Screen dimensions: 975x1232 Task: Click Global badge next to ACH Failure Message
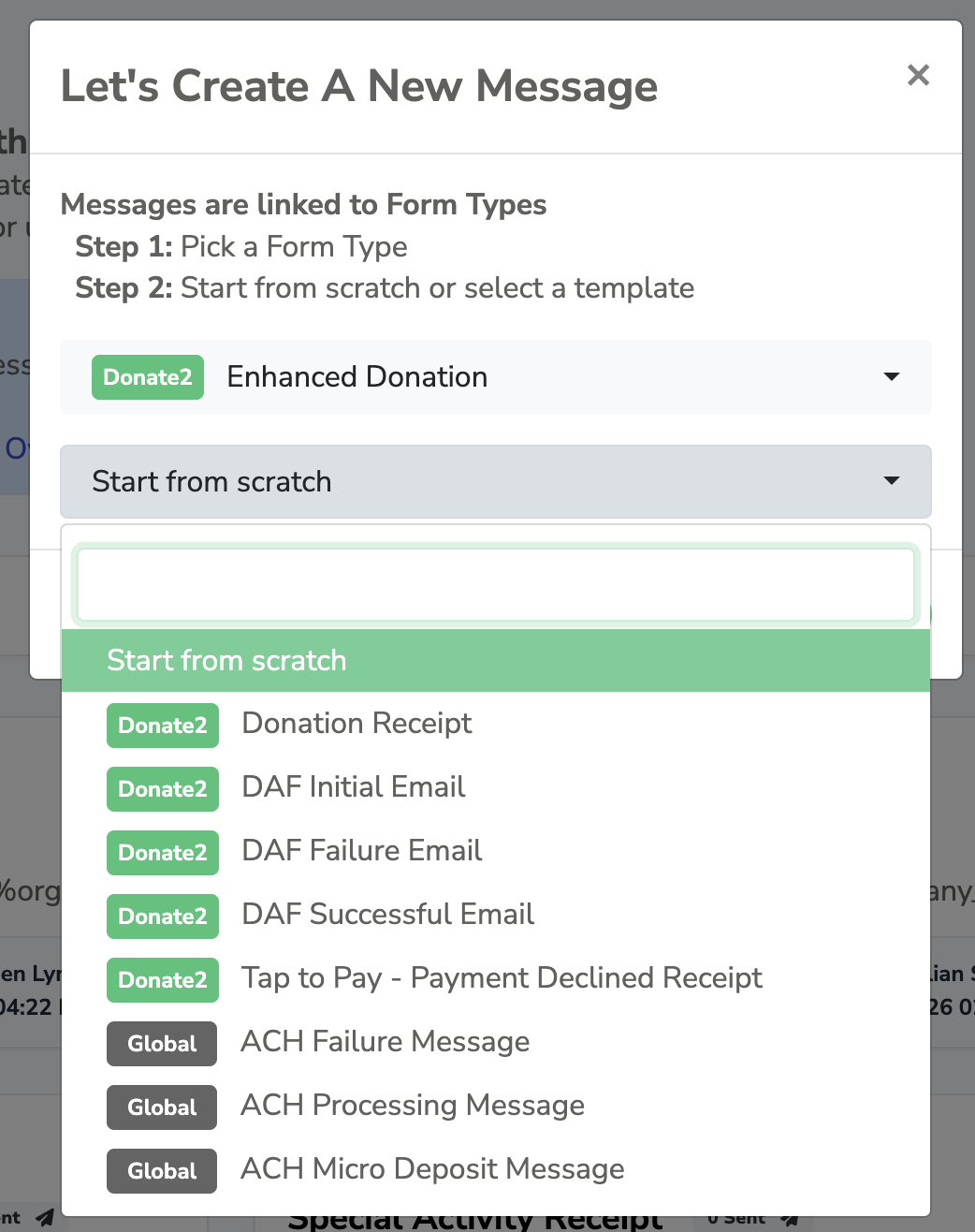[162, 1044]
